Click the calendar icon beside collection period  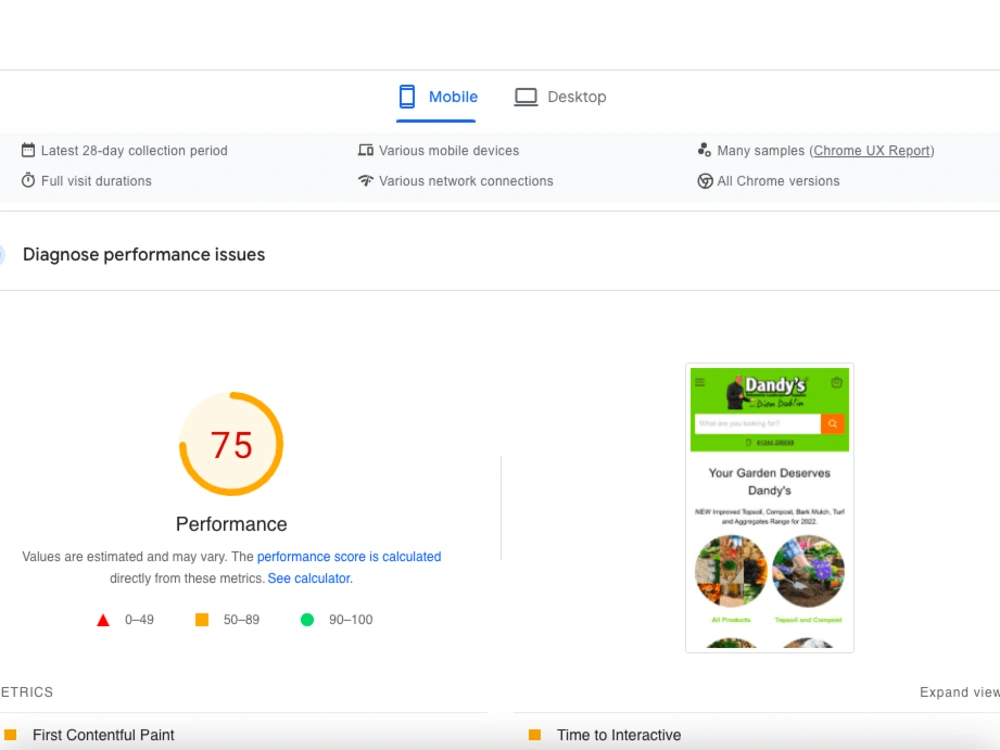(x=28, y=151)
